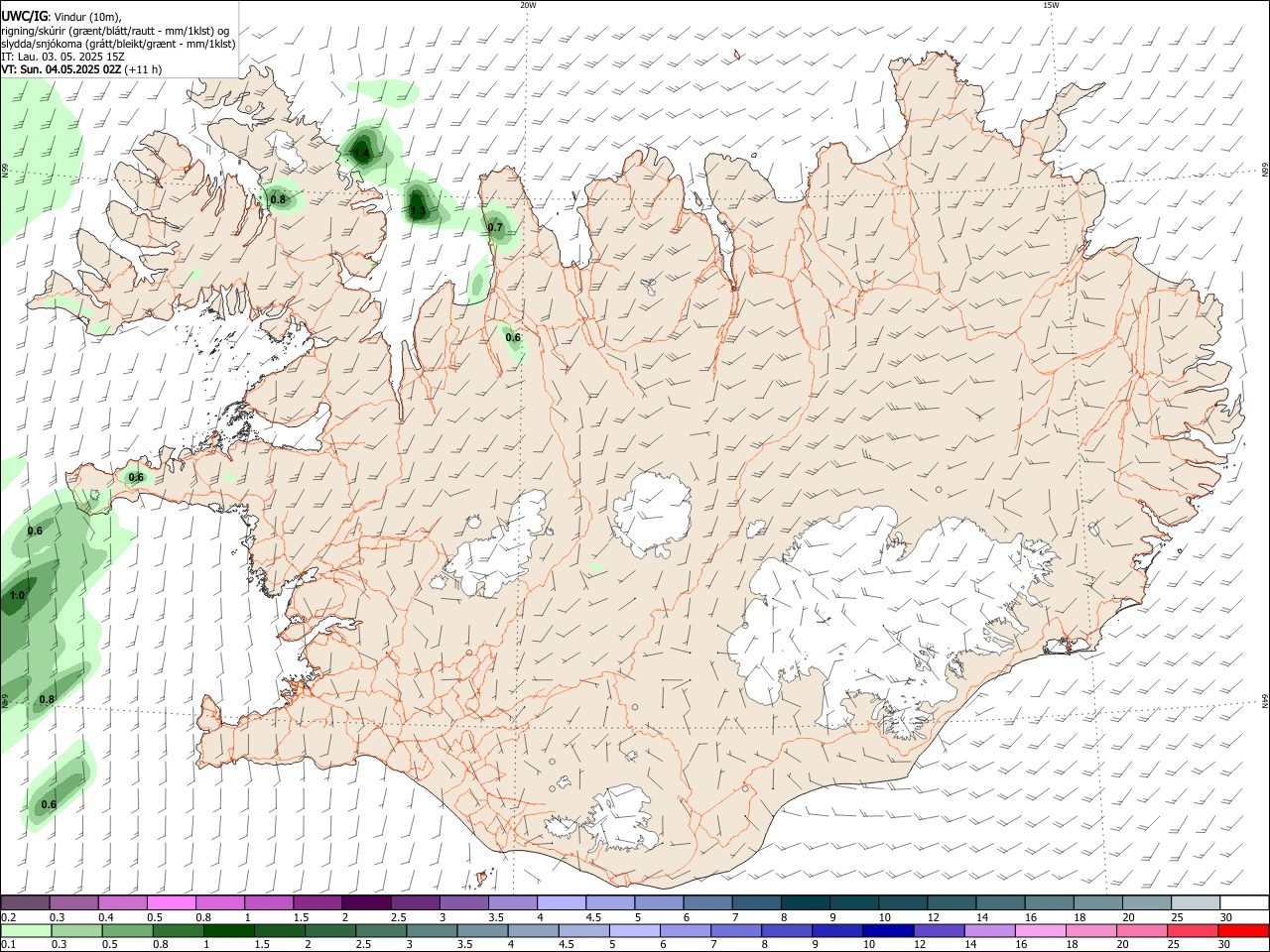Click the 0.7 precipitation value on the north coast
The height and width of the screenshot is (952, 1270).
(496, 227)
